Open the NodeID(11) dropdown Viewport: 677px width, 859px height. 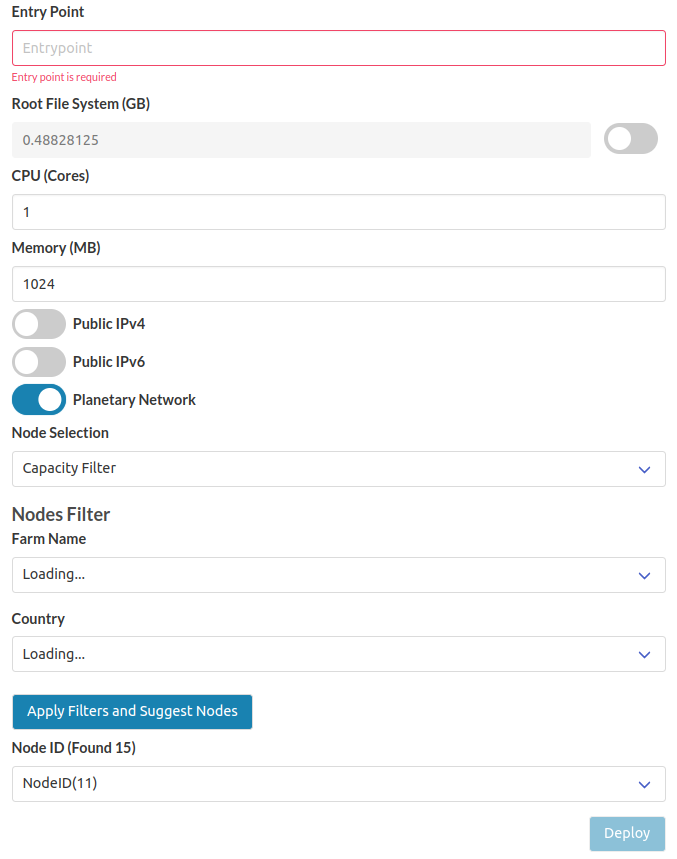(338, 784)
